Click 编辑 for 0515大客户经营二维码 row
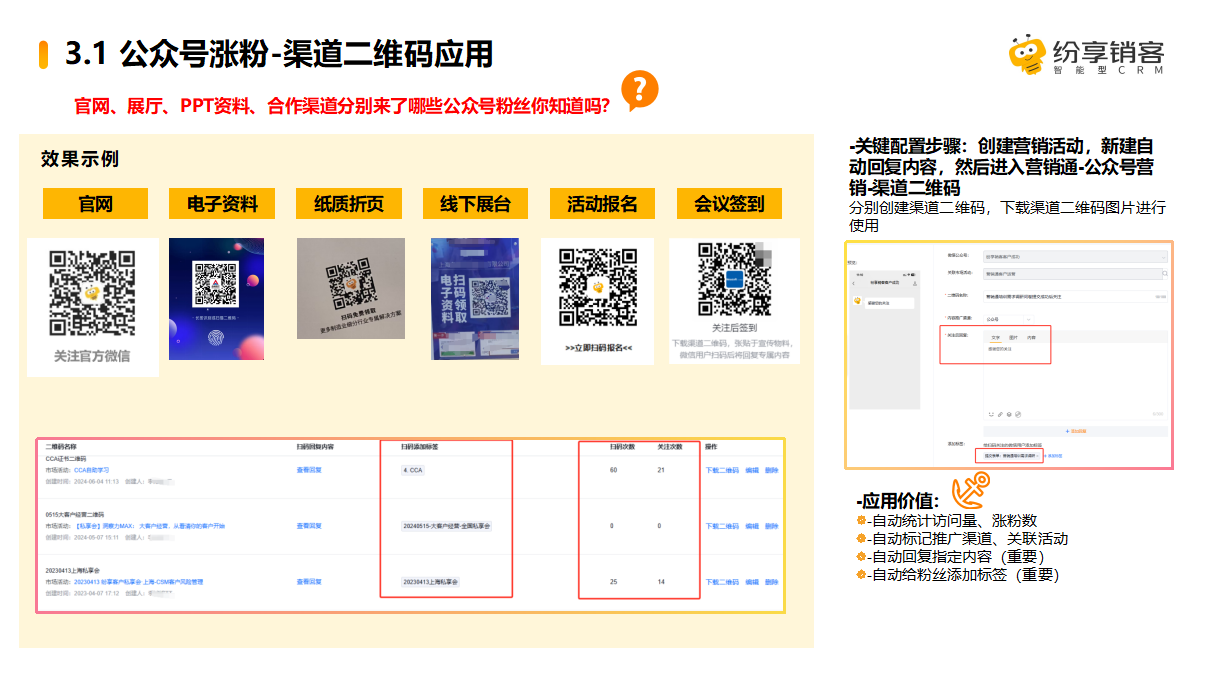Screen dimensions: 1206x678 pyautogui.click(x=752, y=525)
